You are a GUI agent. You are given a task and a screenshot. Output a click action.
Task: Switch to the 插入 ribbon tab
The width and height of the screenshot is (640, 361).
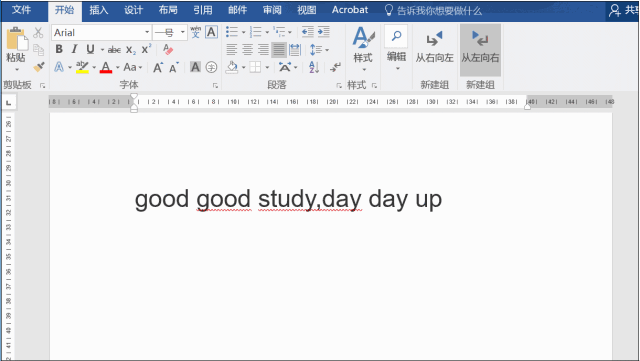(x=99, y=10)
